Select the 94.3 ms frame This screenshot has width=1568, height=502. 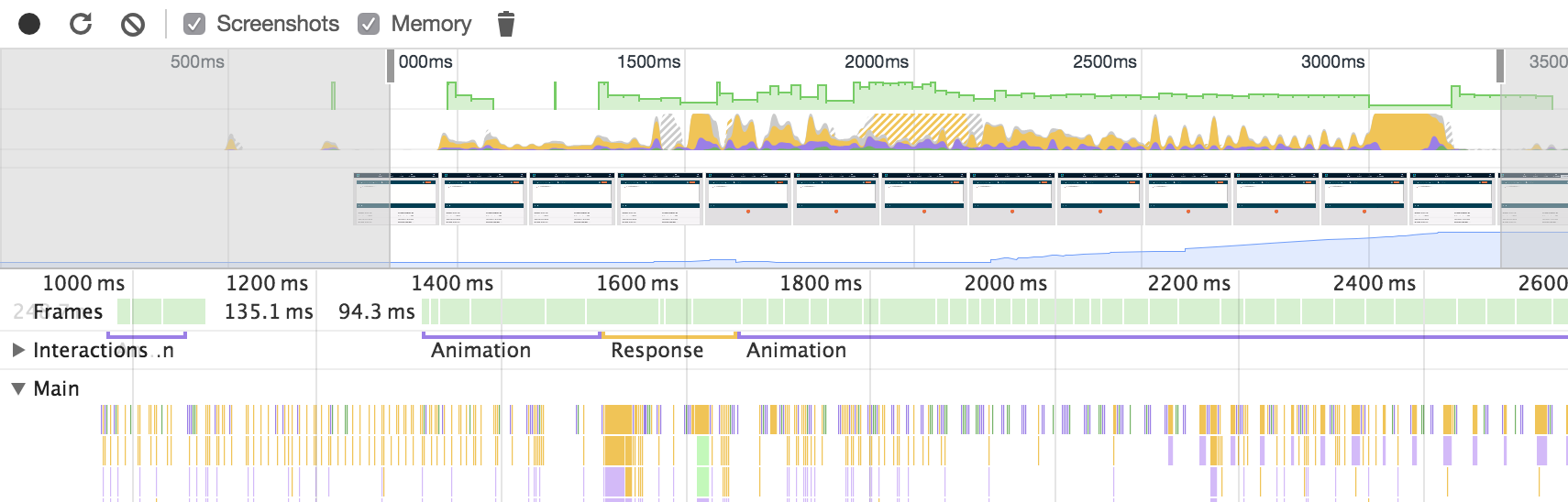376,311
